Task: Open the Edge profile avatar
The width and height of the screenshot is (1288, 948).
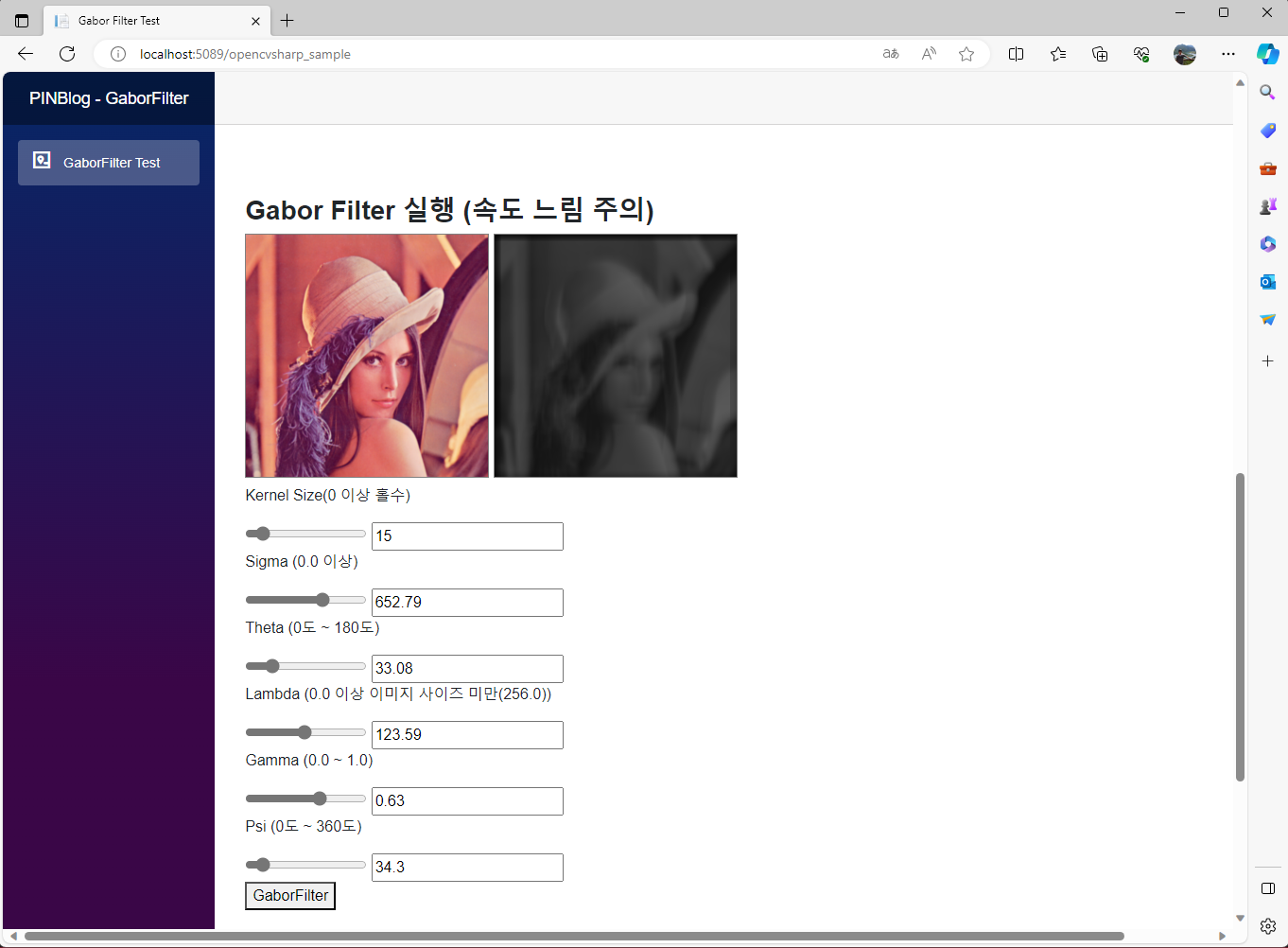Action: 1184,54
